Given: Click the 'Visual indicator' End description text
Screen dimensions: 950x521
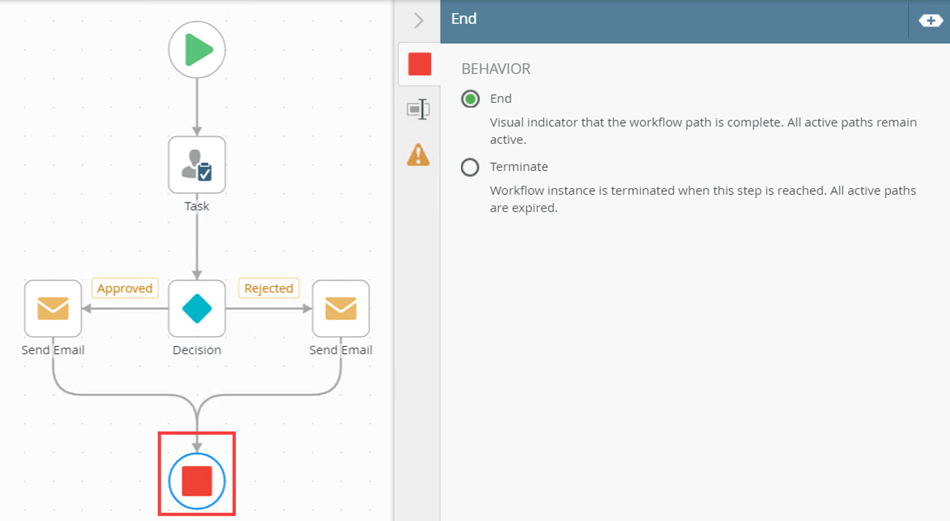Looking at the screenshot, I should pos(703,131).
